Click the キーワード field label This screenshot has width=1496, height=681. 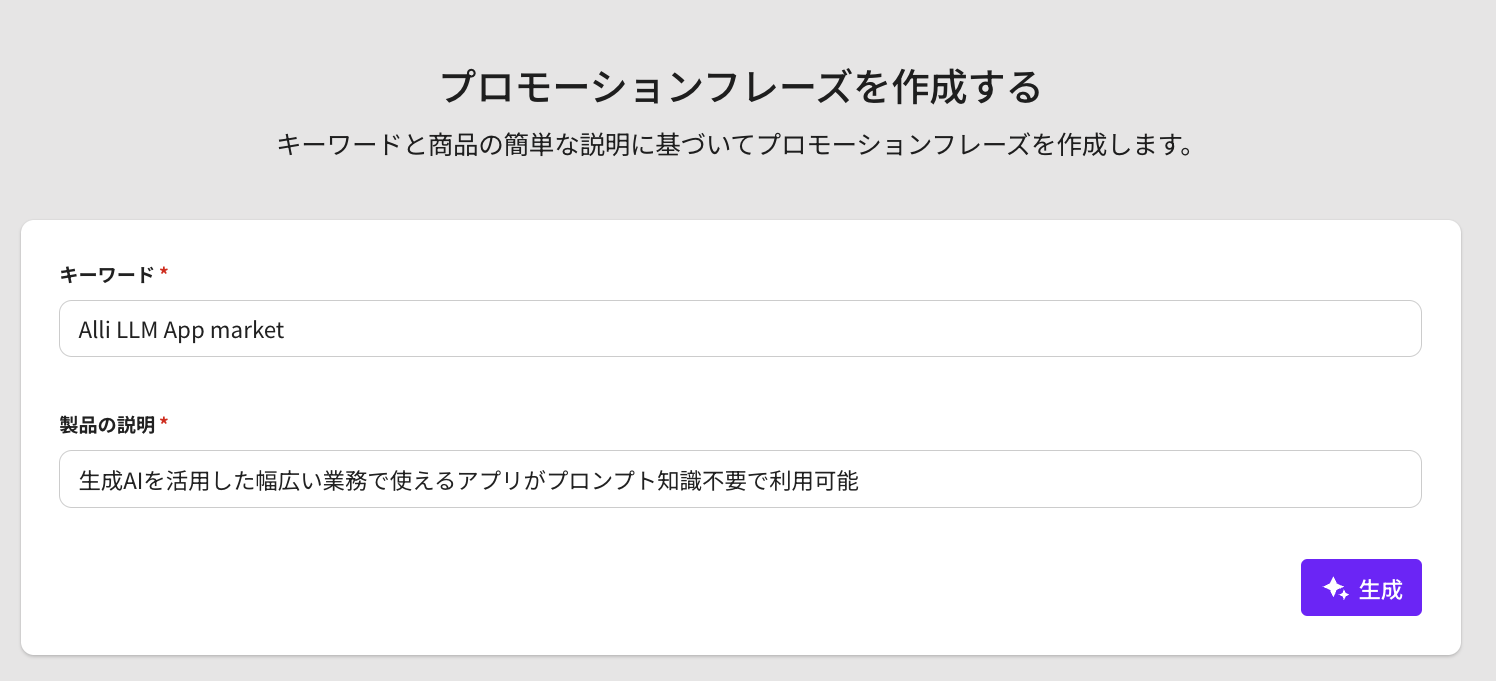[107, 274]
